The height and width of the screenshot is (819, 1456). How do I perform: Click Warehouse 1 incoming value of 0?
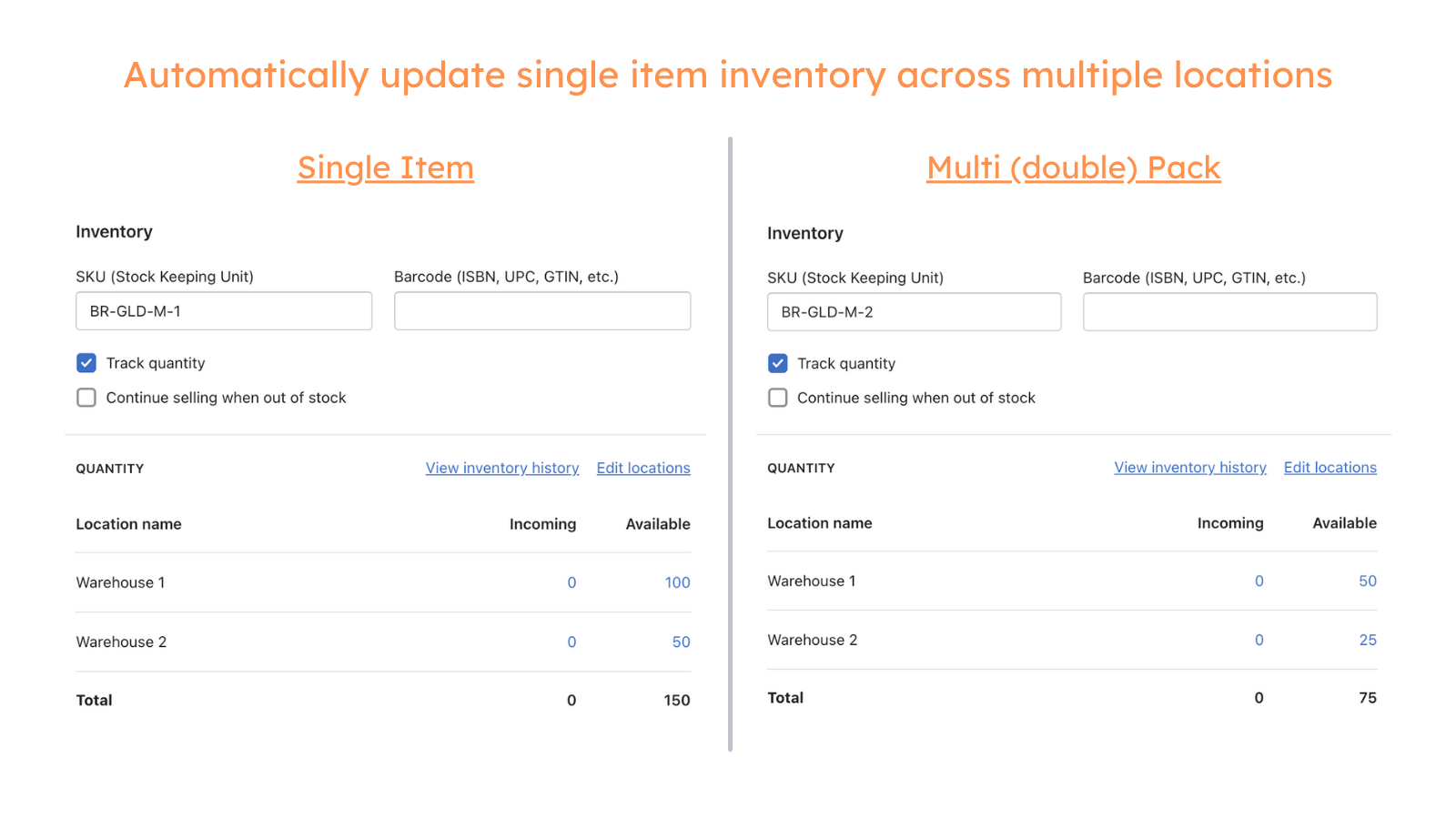(x=571, y=582)
